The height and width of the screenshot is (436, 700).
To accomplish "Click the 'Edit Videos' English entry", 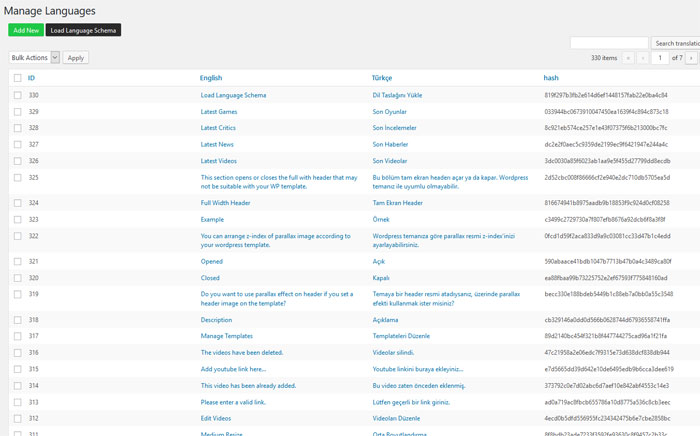I will pyautogui.click(x=216, y=418).
